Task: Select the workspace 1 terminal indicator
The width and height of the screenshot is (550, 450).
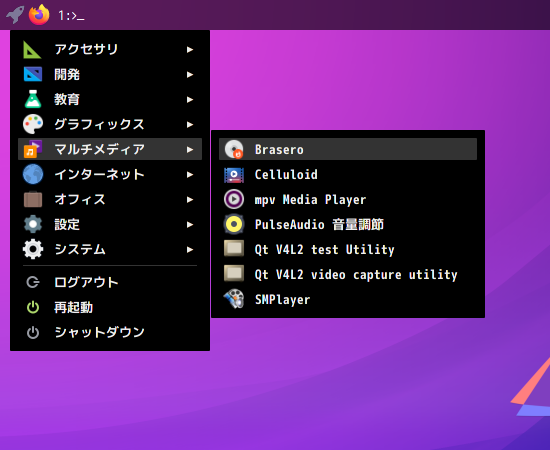Action: click(x=71, y=15)
